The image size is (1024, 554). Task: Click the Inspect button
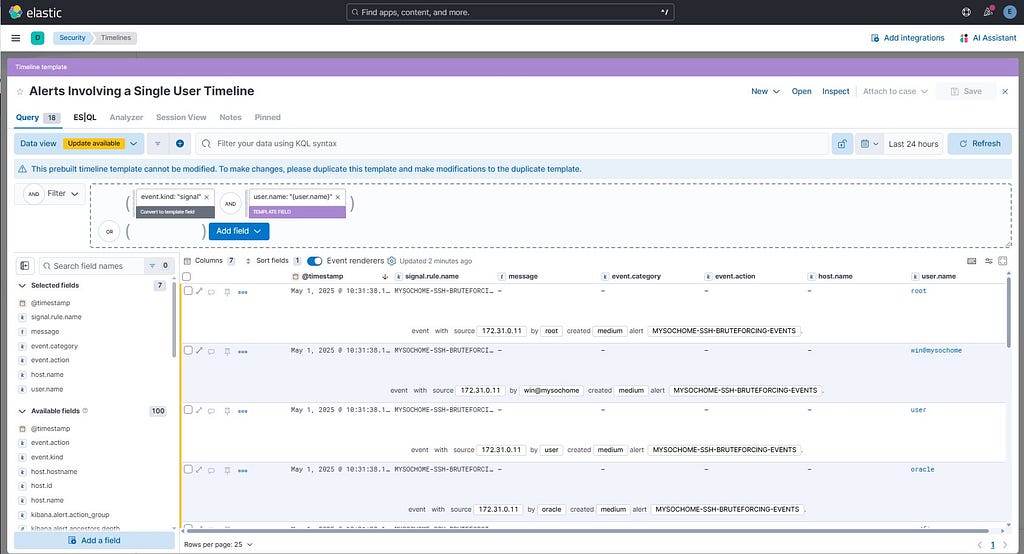point(836,91)
